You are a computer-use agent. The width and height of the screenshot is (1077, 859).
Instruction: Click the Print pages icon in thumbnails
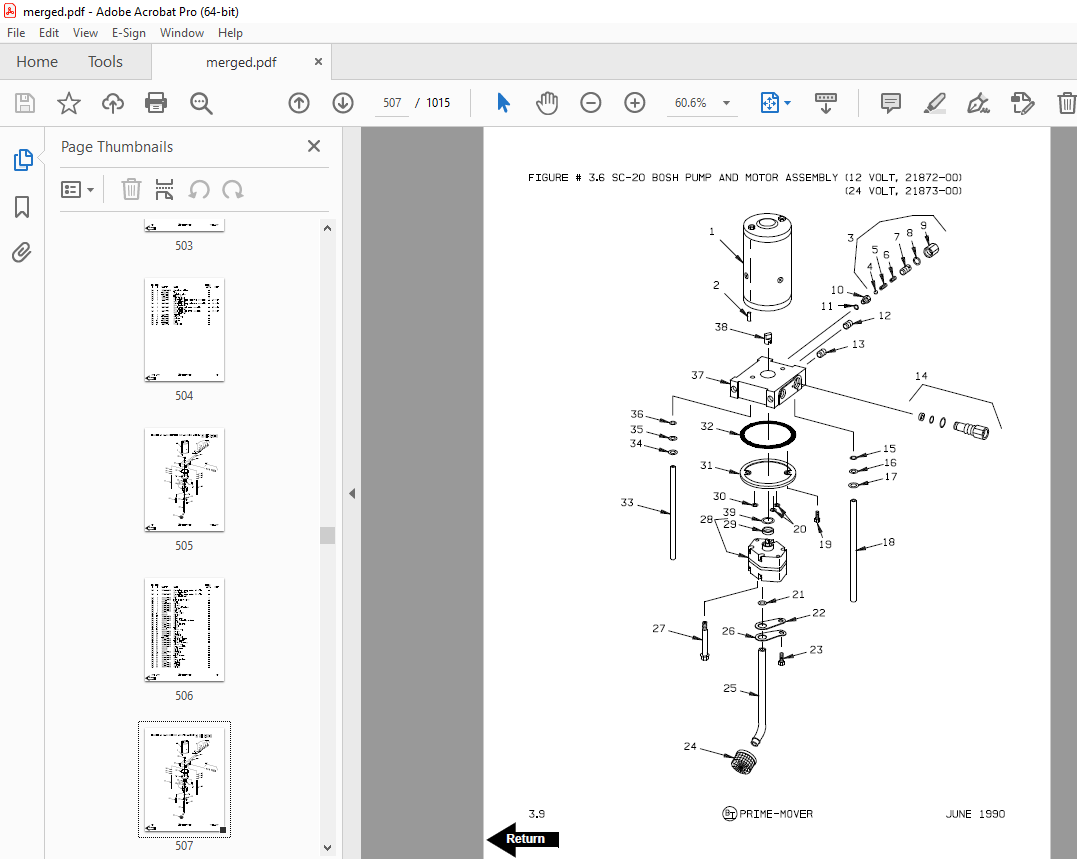tap(164, 190)
